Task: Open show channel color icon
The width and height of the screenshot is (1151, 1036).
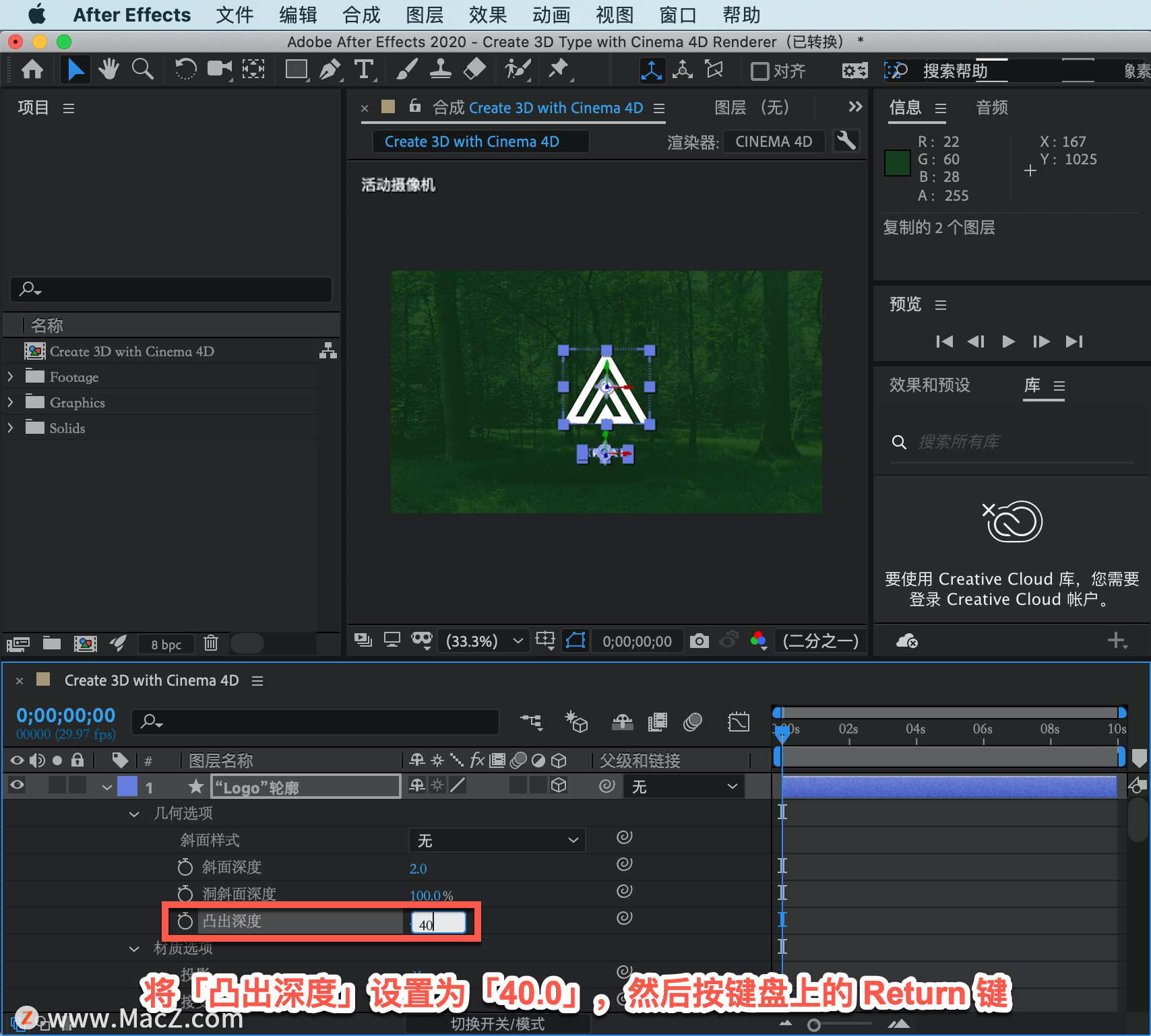Action: [759, 641]
